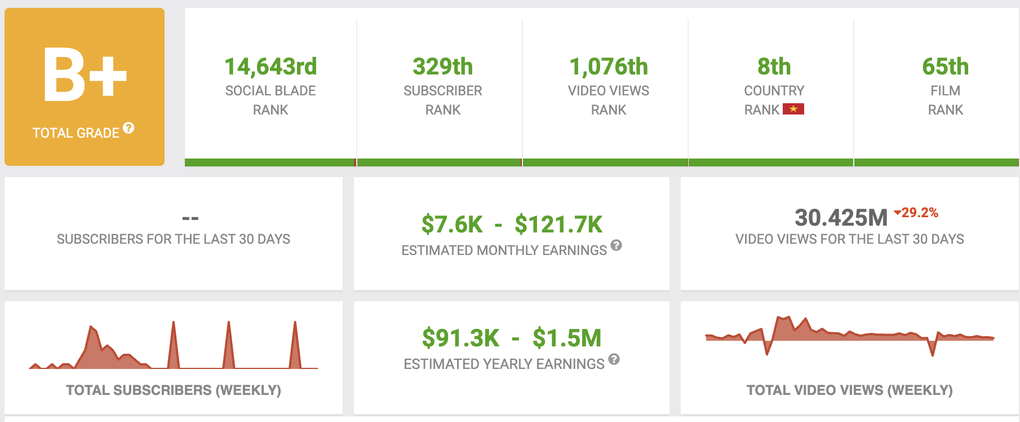
Task: Click the green progress bar under Film Rank
Action: coord(938,162)
